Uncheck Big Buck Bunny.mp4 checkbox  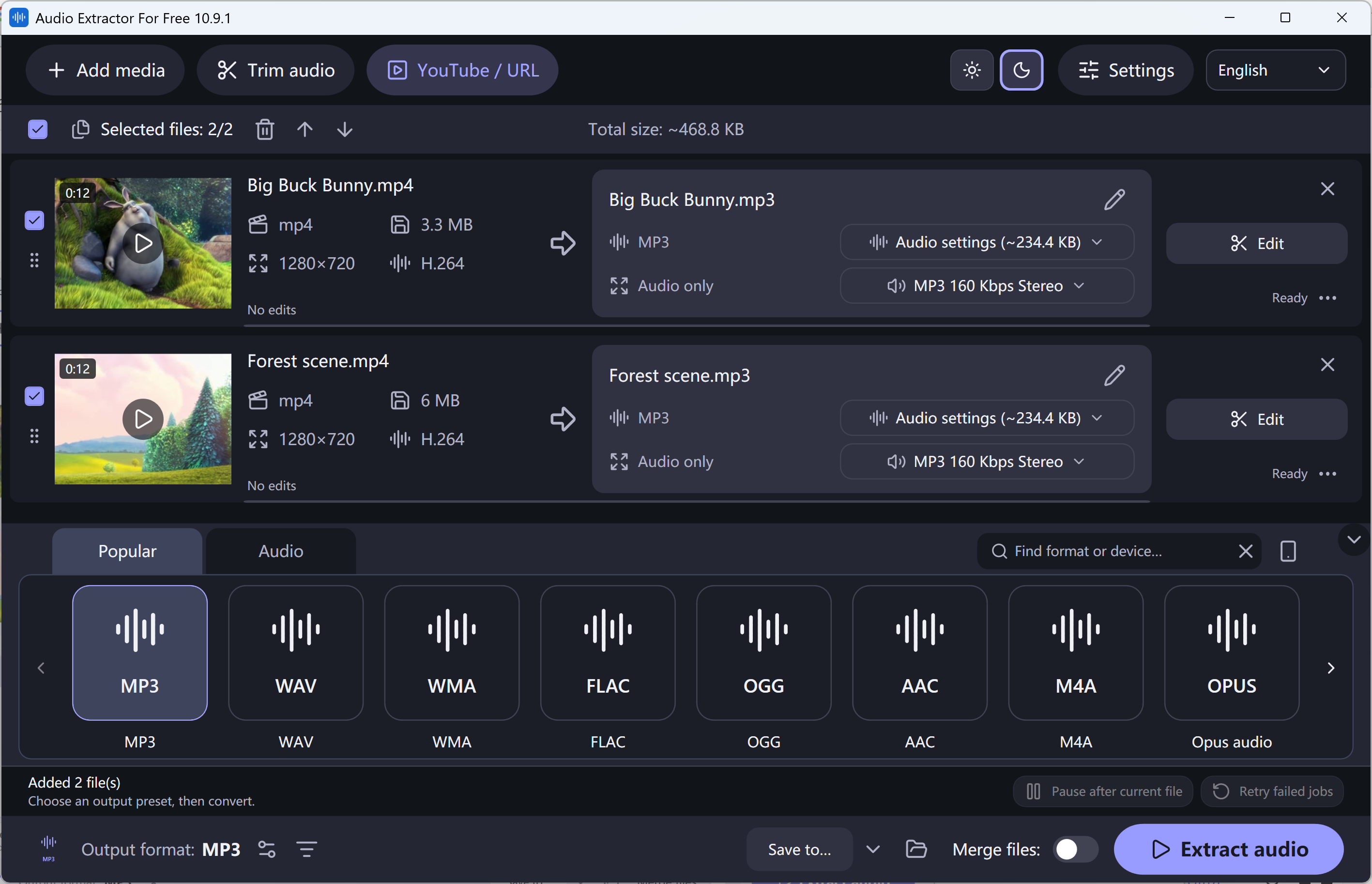34,220
